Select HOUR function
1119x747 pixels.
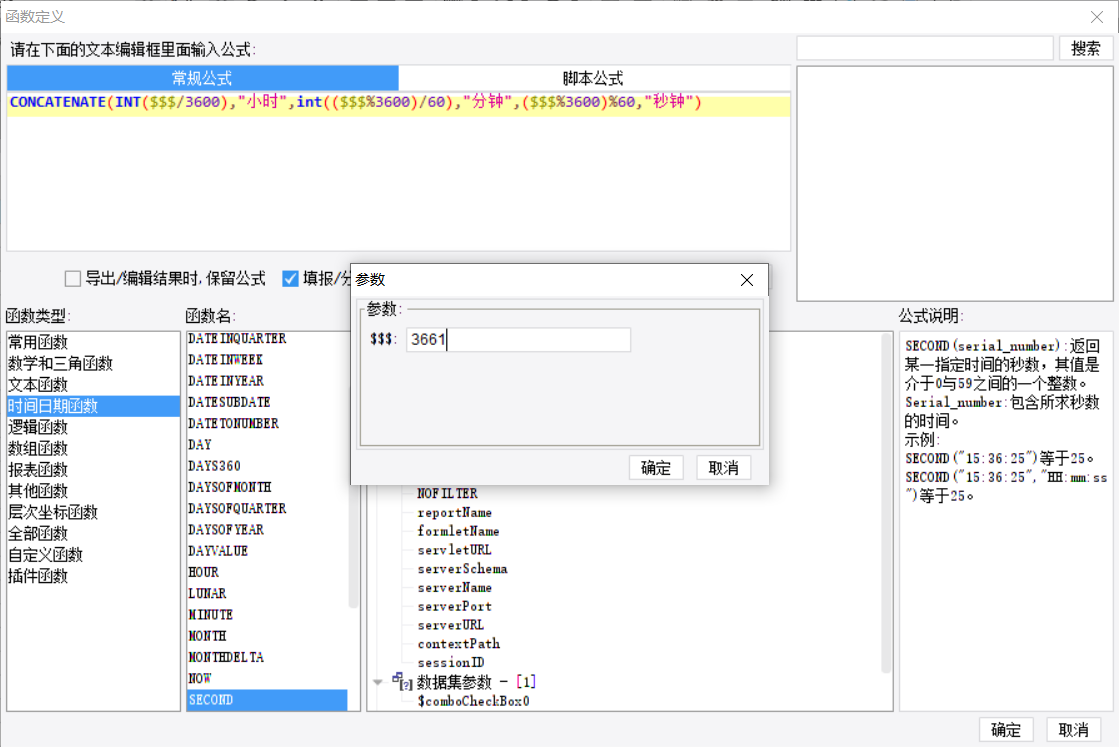click(x=267, y=573)
